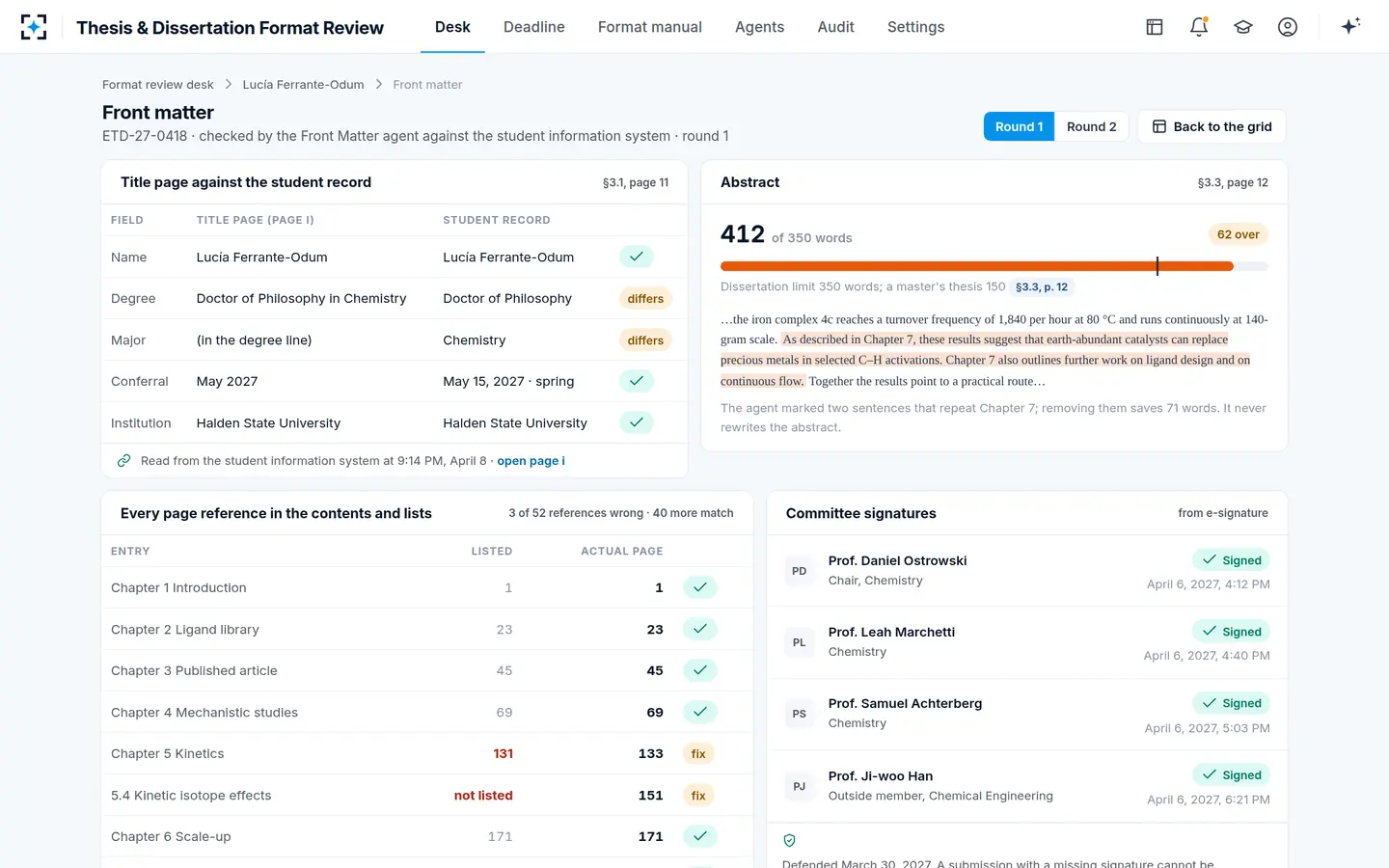Go to Format review desk breadcrumb

pos(158,85)
